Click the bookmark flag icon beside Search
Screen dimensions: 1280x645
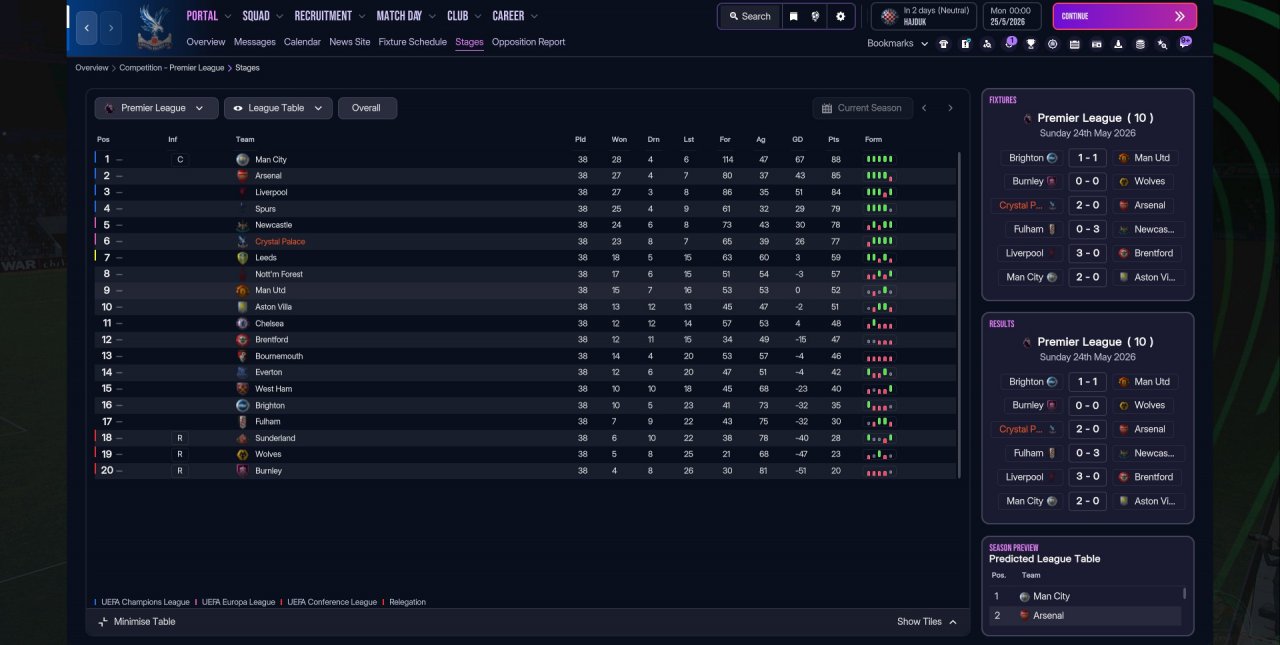tap(793, 16)
